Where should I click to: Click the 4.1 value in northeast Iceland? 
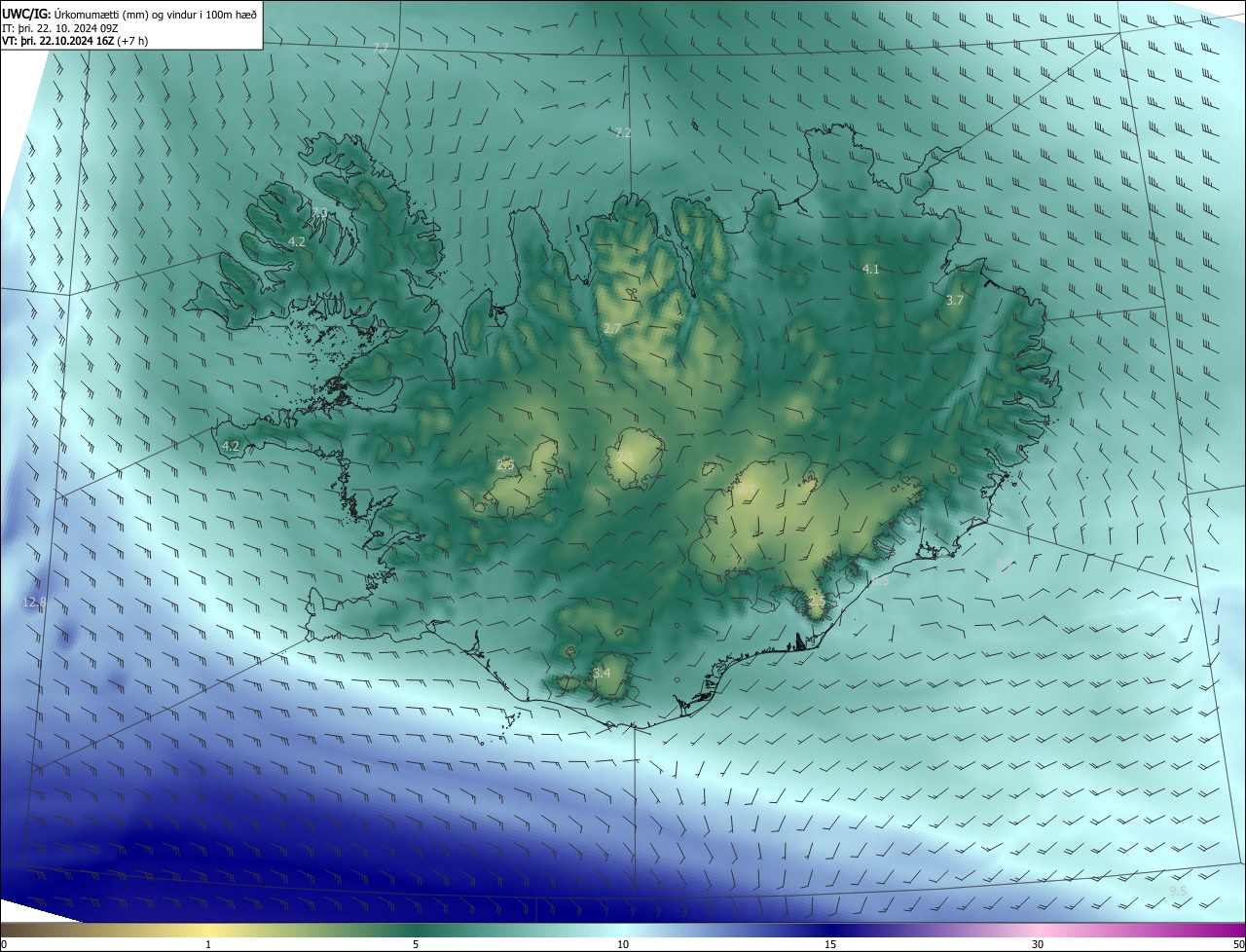pyautogui.click(x=871, y=269)
